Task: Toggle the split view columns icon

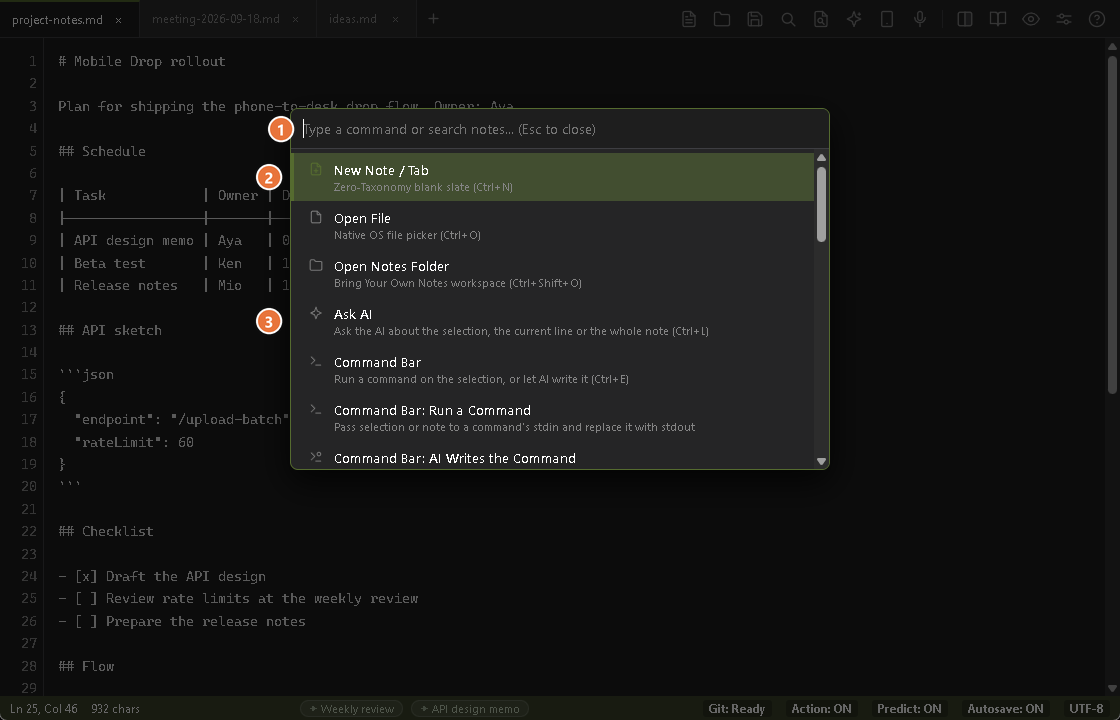Action: pos(964,19)
